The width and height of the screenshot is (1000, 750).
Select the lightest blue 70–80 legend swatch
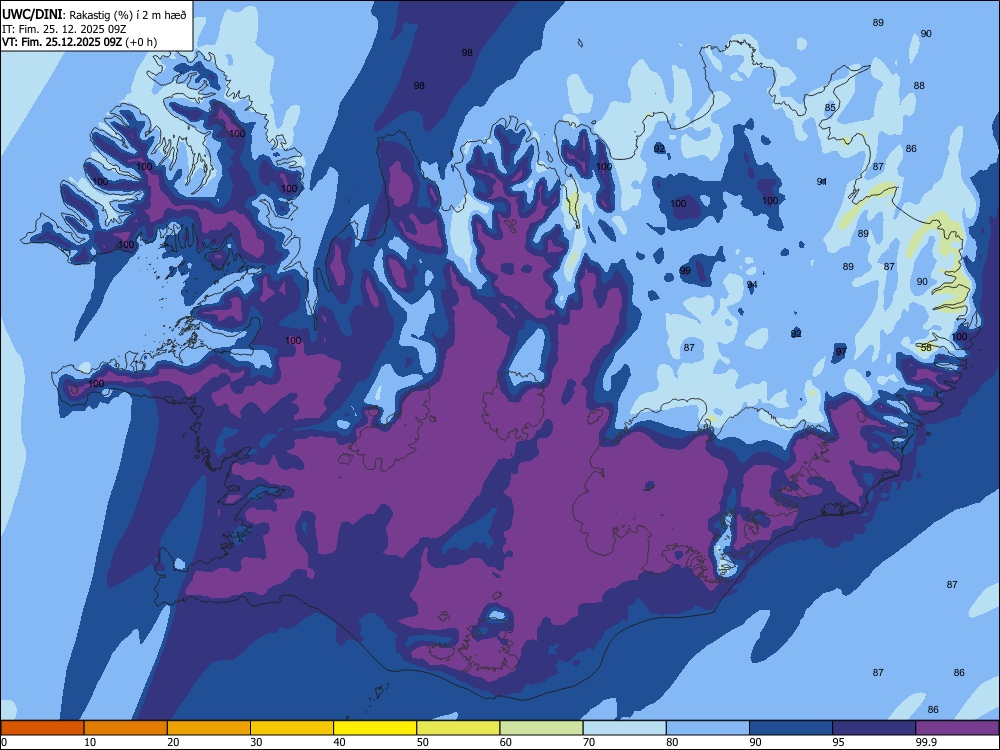[x=624, y=728]
